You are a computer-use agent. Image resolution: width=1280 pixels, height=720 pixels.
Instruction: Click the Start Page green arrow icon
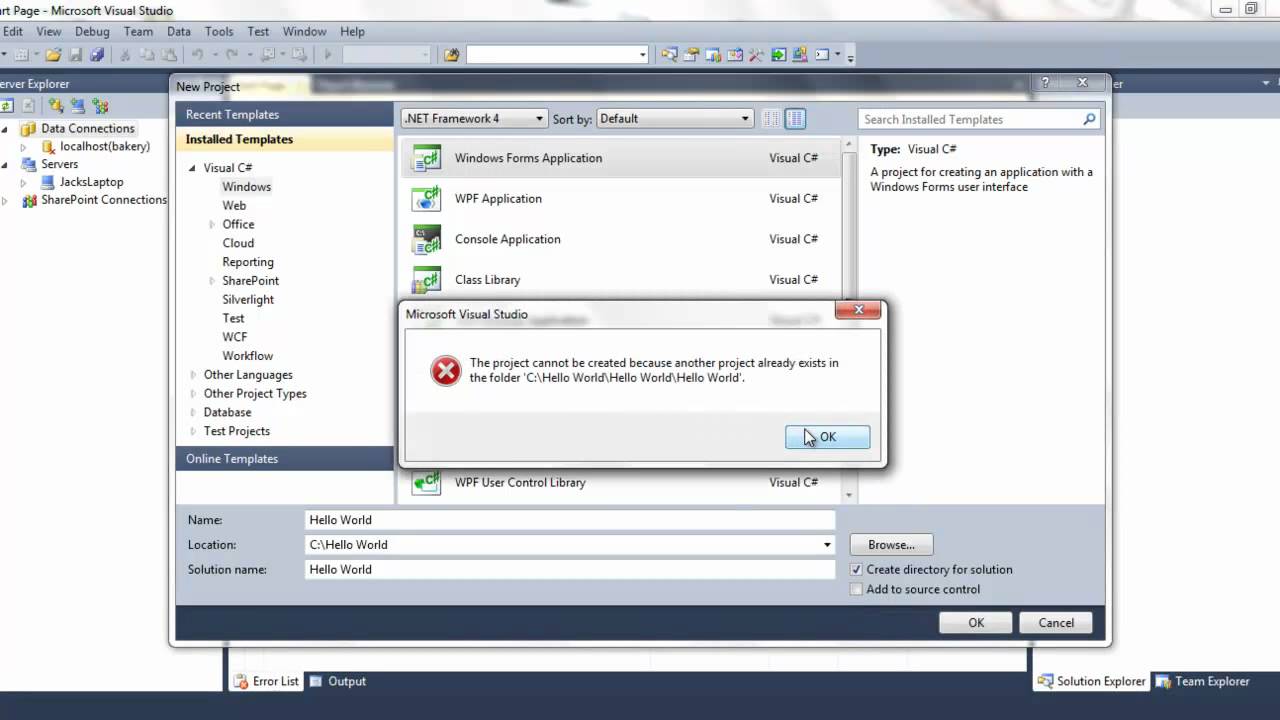pos(778,55)
